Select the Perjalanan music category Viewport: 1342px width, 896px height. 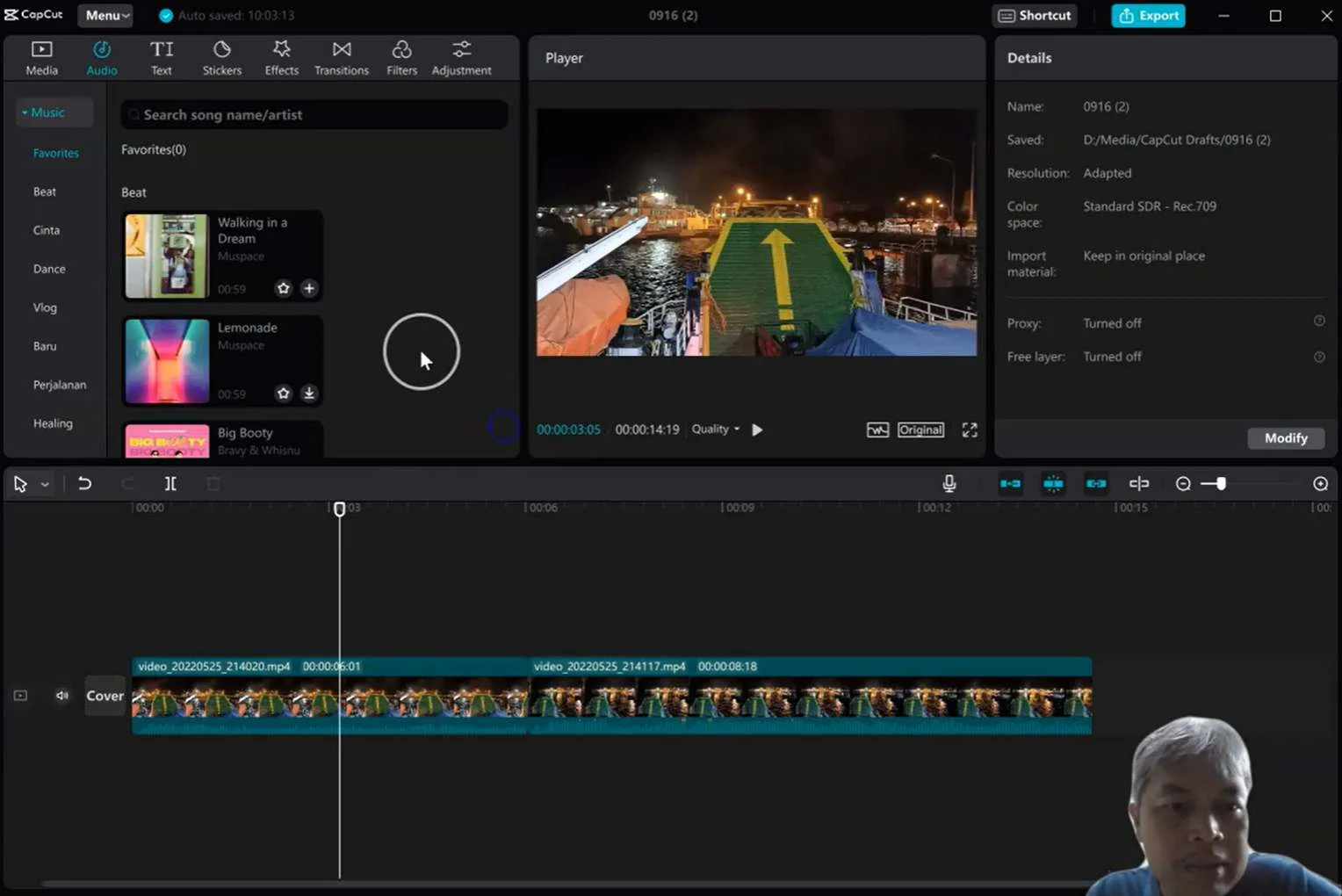point(60,385)
